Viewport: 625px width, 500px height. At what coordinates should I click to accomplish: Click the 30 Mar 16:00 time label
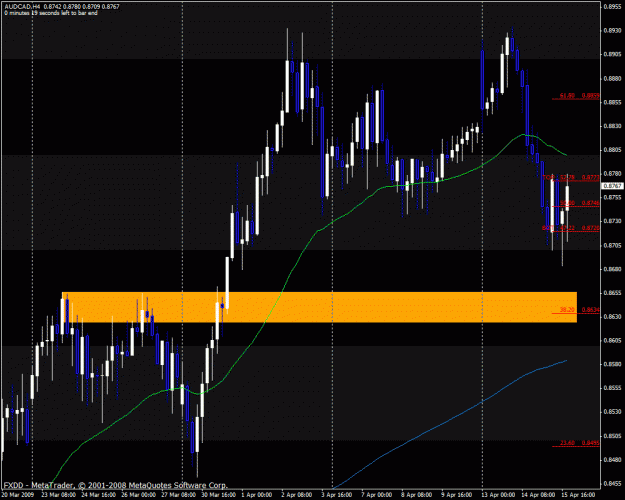pos(218,495)
